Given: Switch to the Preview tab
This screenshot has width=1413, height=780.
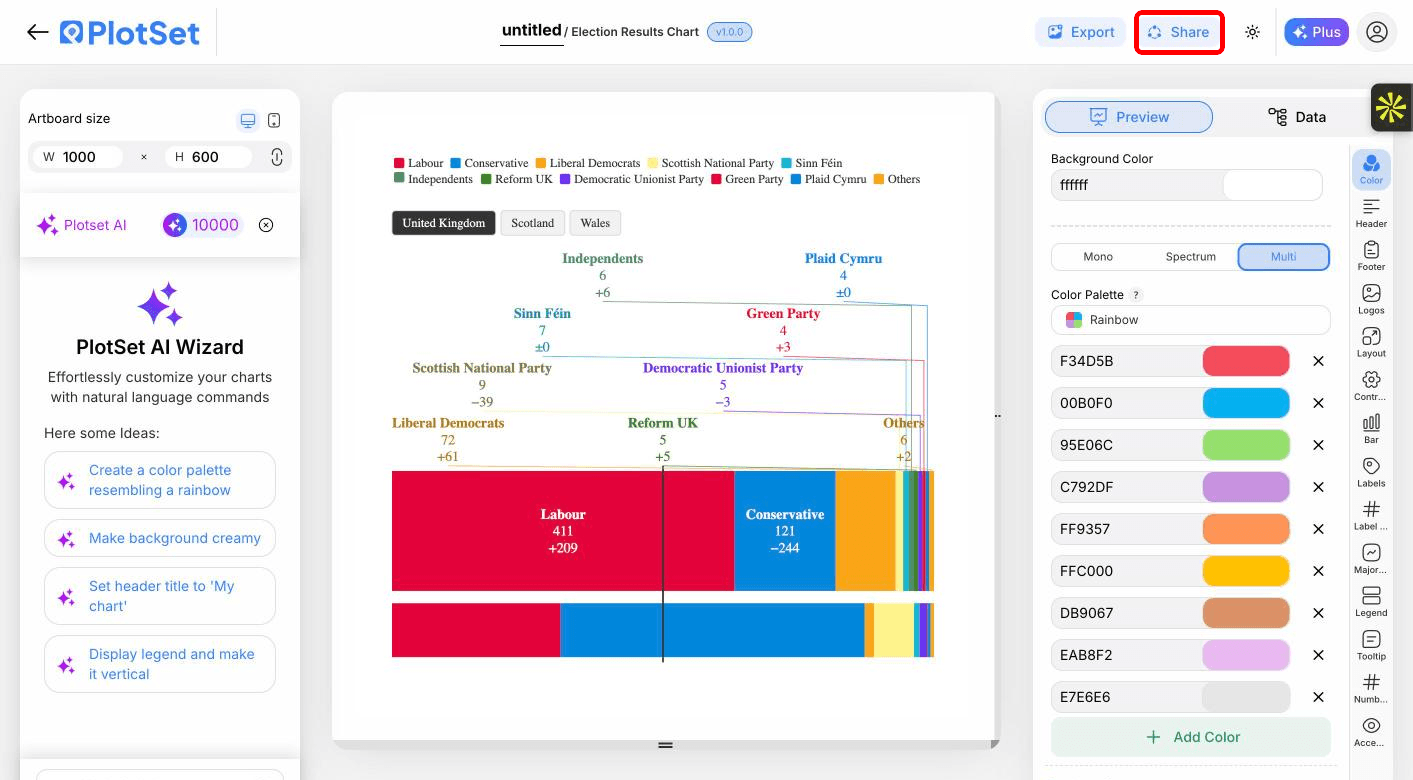Looking at the screenshot, I should (1128, 117).
